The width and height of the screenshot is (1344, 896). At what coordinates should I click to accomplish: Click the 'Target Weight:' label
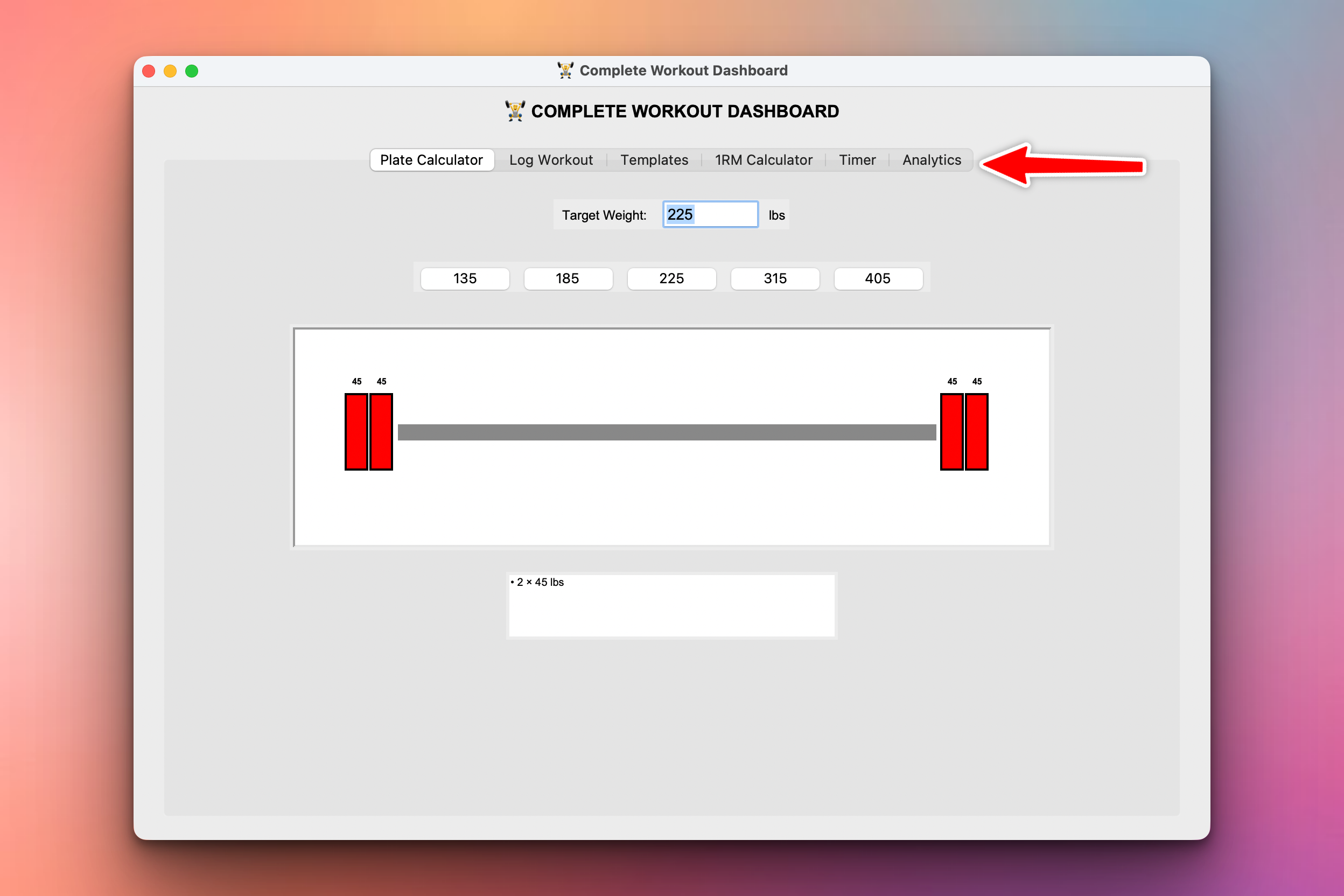tap(604, 215)
